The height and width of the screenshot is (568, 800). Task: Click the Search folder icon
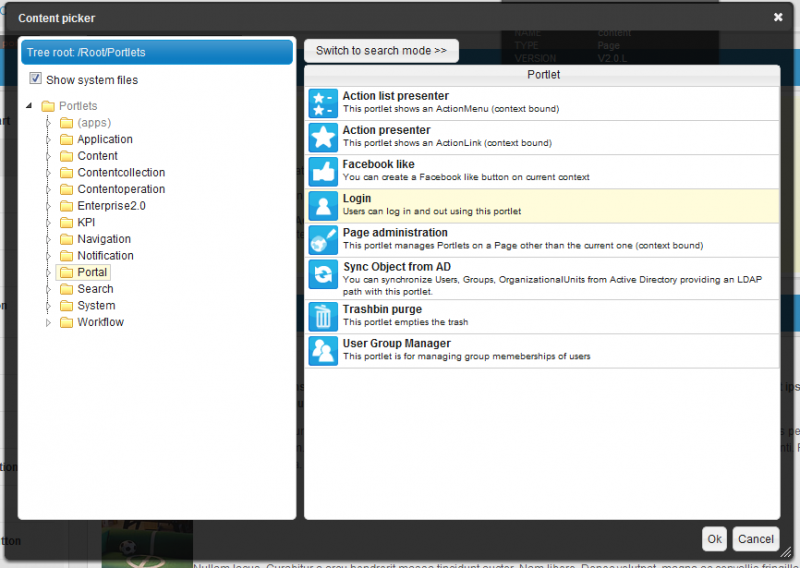[66, 289]
